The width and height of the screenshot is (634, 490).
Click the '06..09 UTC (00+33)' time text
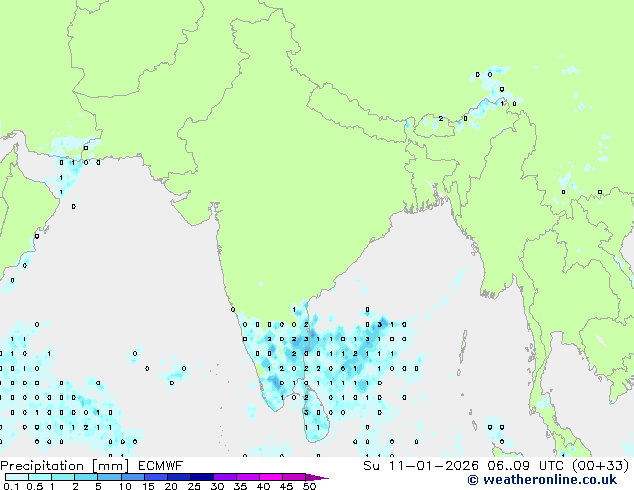pos(558,466)
